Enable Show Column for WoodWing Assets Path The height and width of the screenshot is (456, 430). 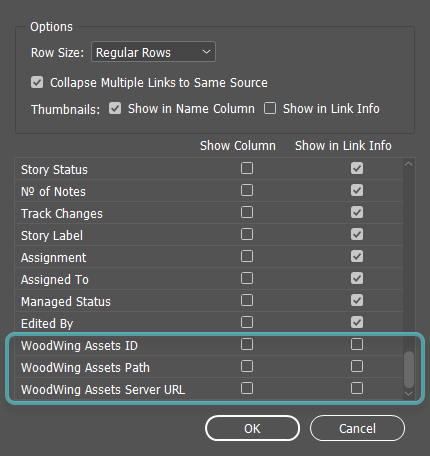(x=247, y=366)
